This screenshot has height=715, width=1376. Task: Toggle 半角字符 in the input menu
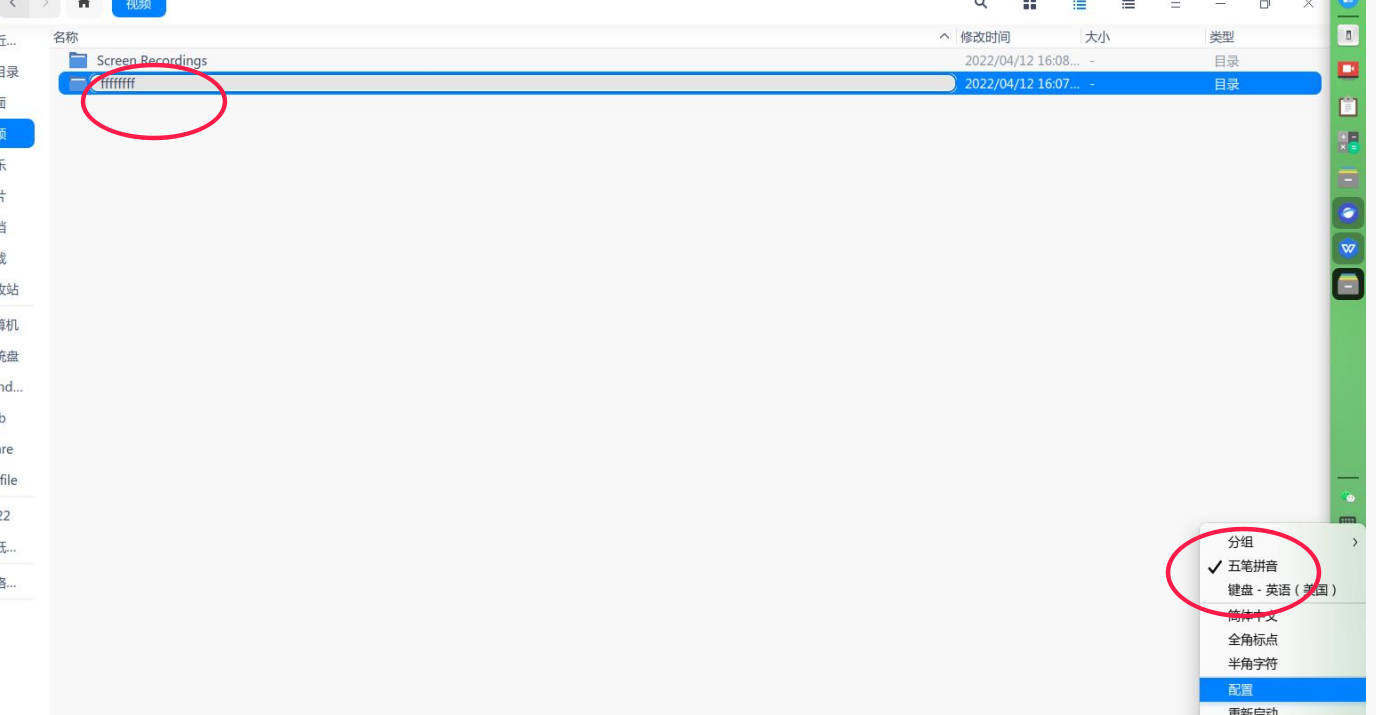[x=1283, y=664]
